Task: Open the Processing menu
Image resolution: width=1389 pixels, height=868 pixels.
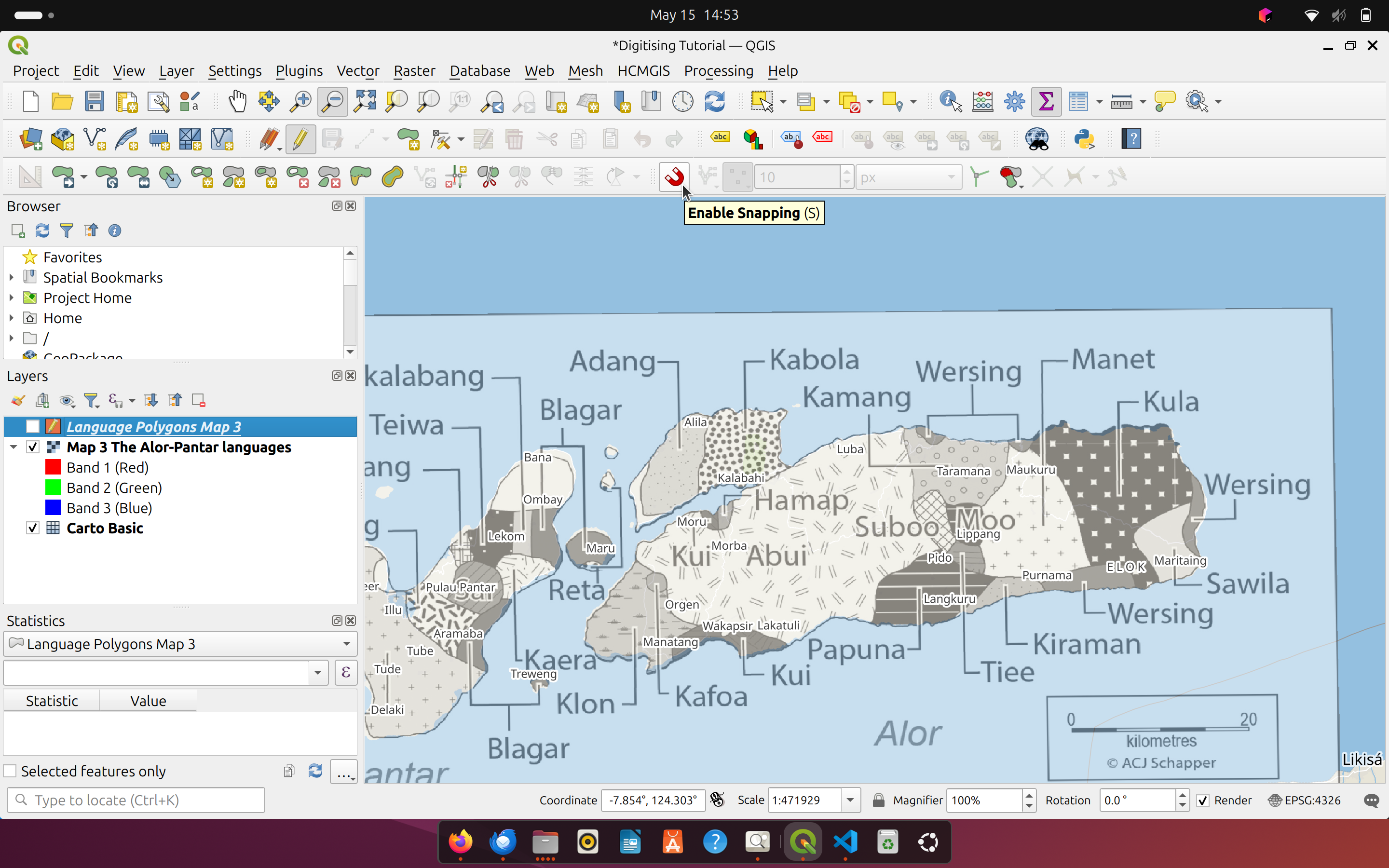Action: (718, 70)
